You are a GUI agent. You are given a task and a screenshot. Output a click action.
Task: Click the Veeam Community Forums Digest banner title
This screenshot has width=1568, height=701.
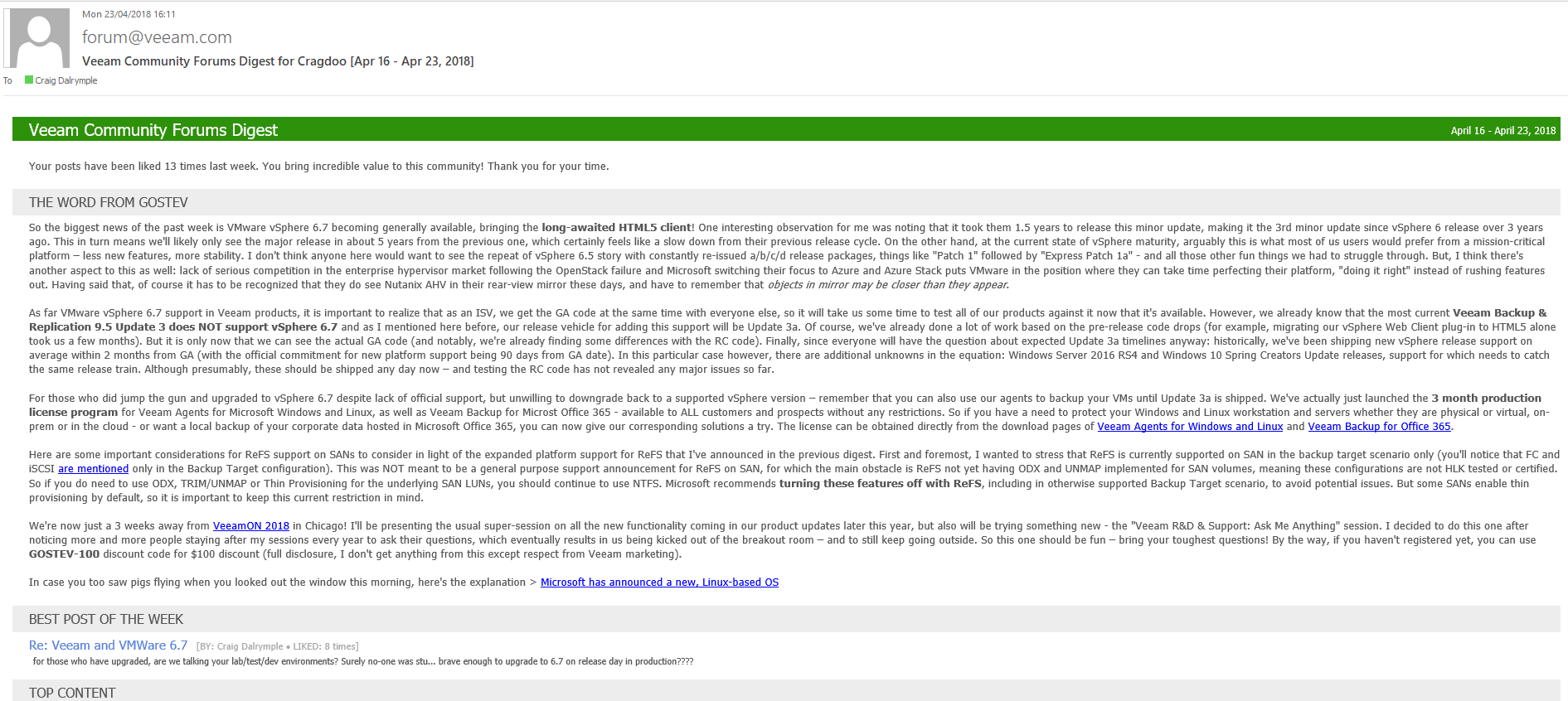(153, 130)
